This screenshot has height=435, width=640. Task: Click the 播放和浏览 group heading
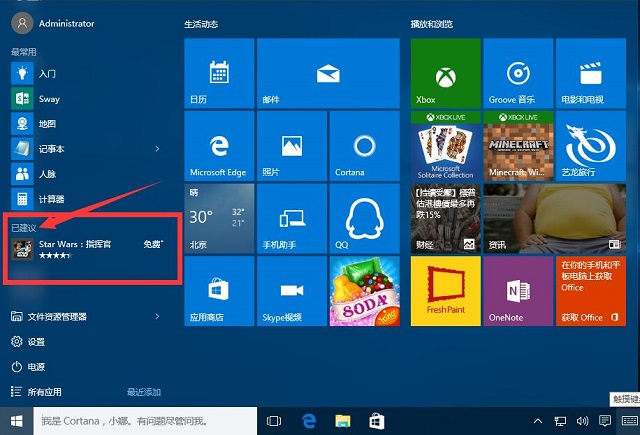(x=432, y=24)
